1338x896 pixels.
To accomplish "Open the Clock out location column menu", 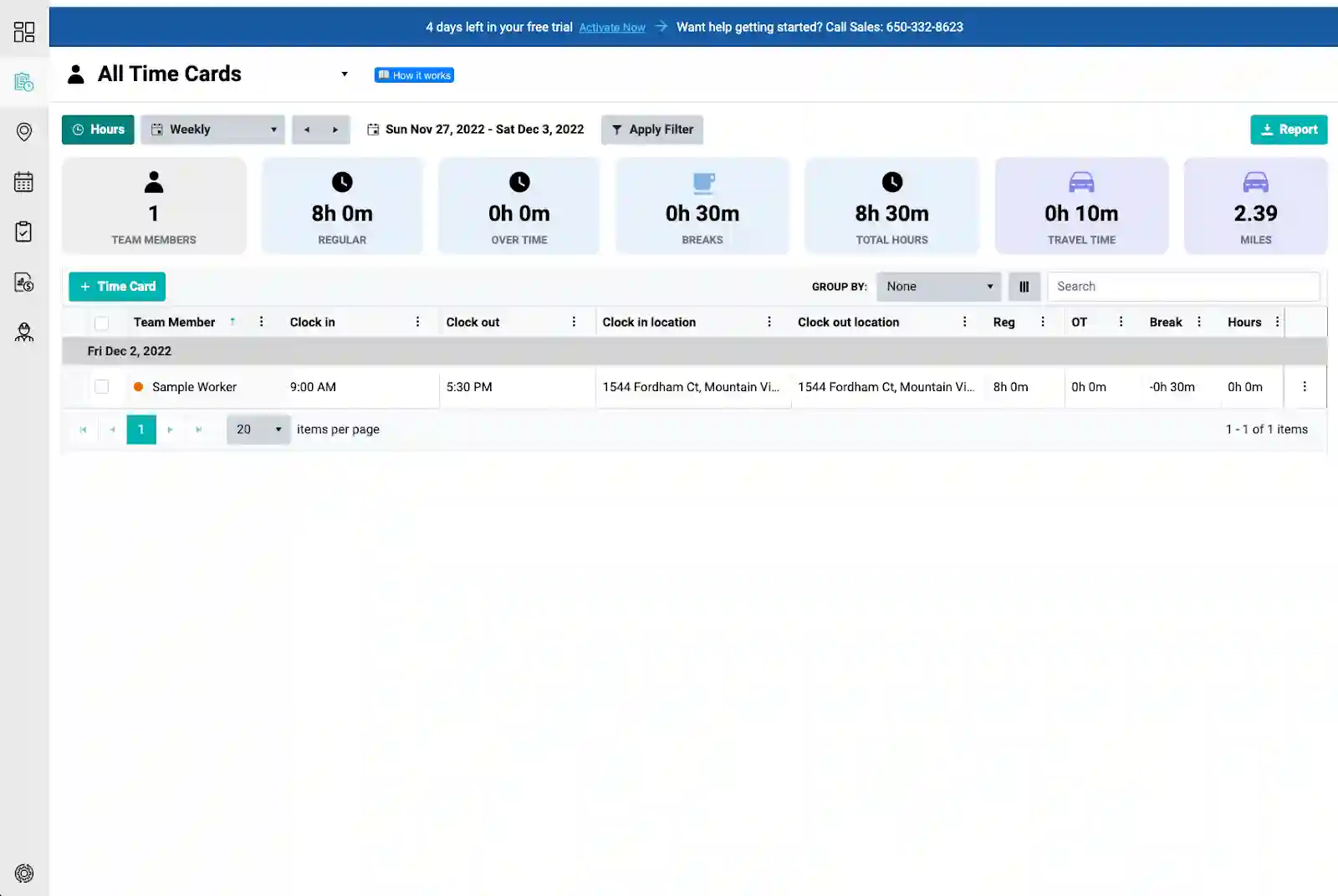I will pyautogui.click(x=964, y=323).
